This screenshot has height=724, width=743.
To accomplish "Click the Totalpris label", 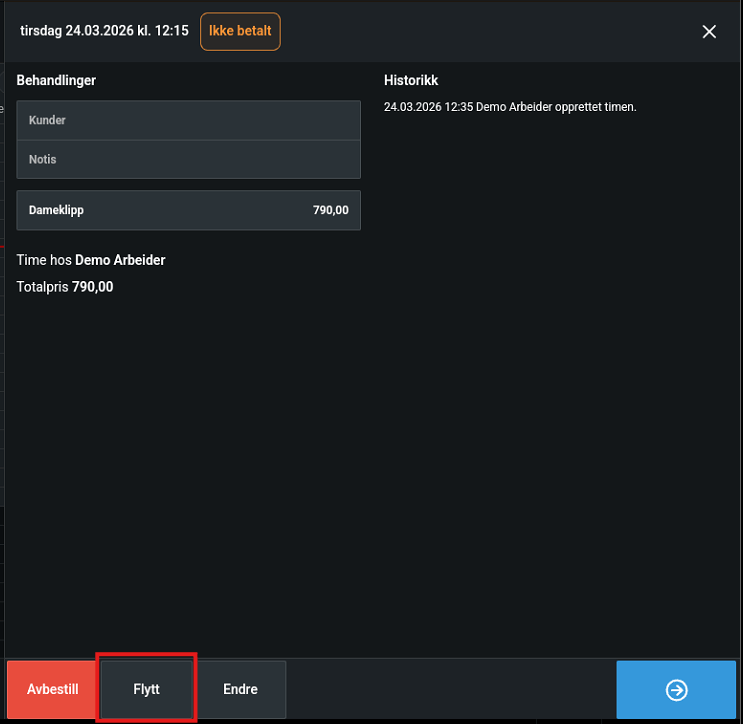I will tap(42, 288).
